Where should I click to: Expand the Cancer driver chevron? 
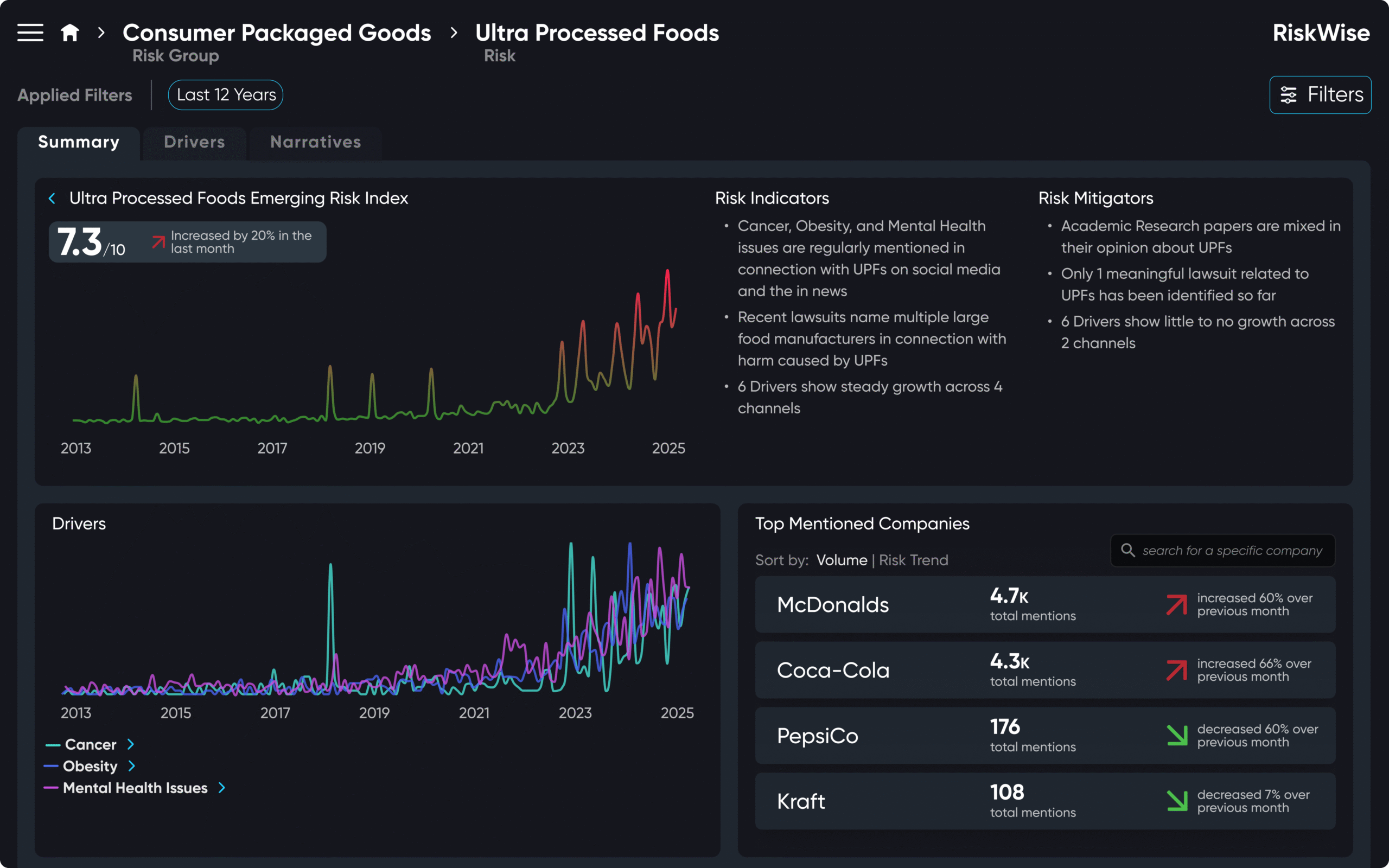click(131, 744)
